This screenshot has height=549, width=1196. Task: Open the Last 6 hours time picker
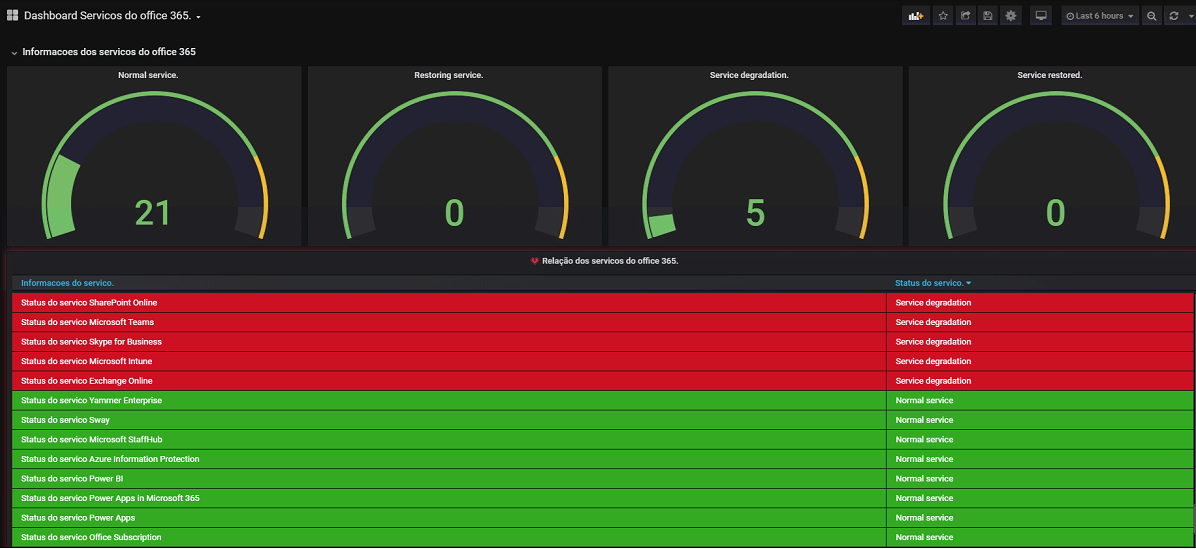[1100, 15]
